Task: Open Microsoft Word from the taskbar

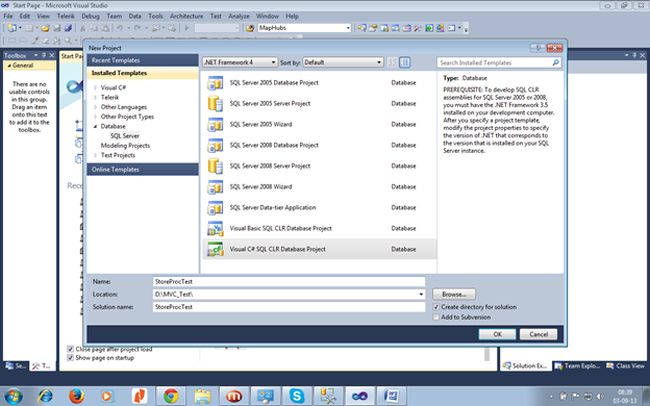Action: tap(391, 396)
